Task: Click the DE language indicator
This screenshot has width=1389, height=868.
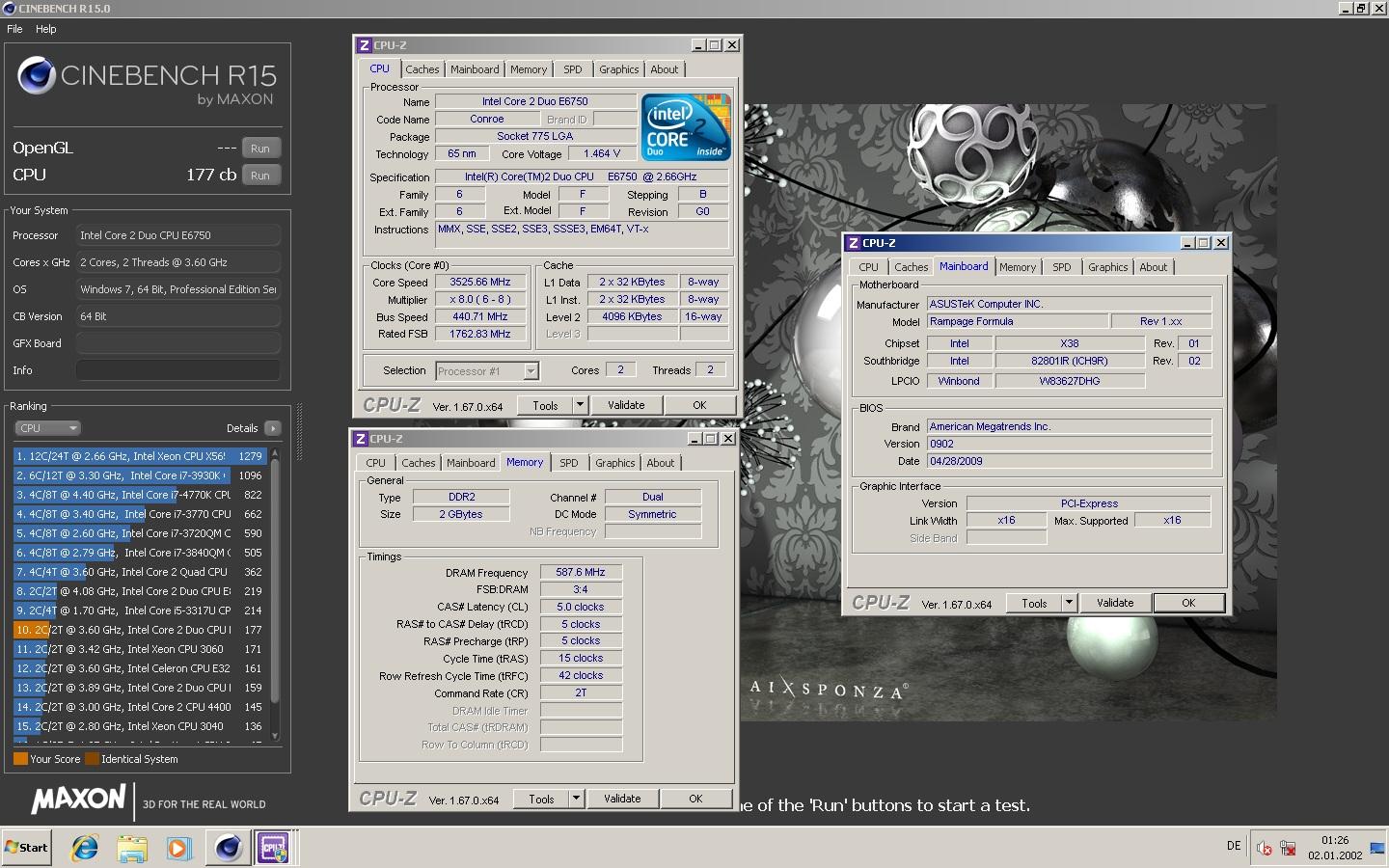Action: (x=1234, y=846)
